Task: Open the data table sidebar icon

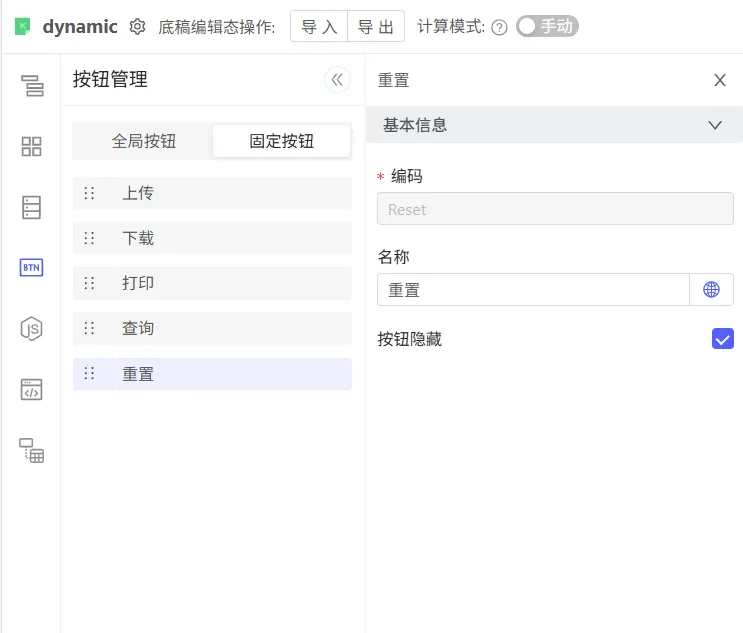Action: tap(32, 207)
